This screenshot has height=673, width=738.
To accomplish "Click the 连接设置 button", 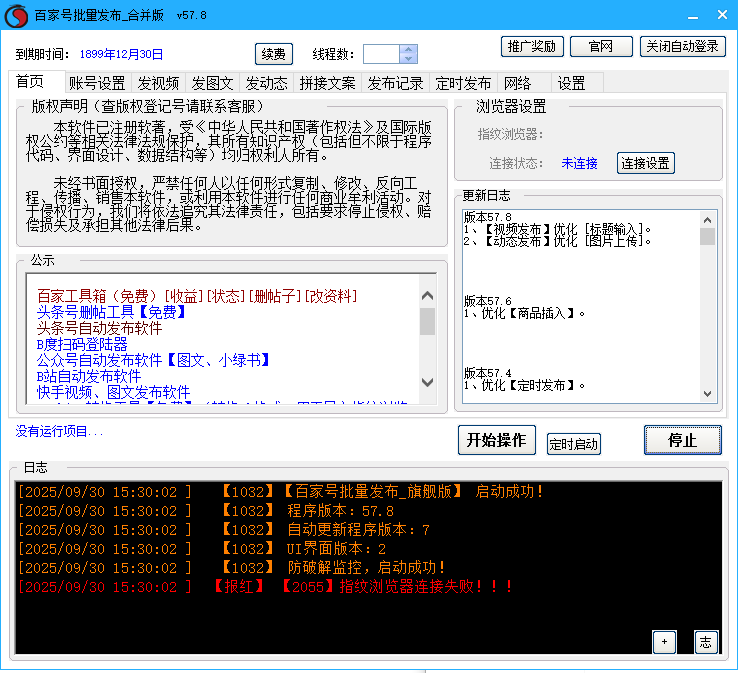I will 645,163.
